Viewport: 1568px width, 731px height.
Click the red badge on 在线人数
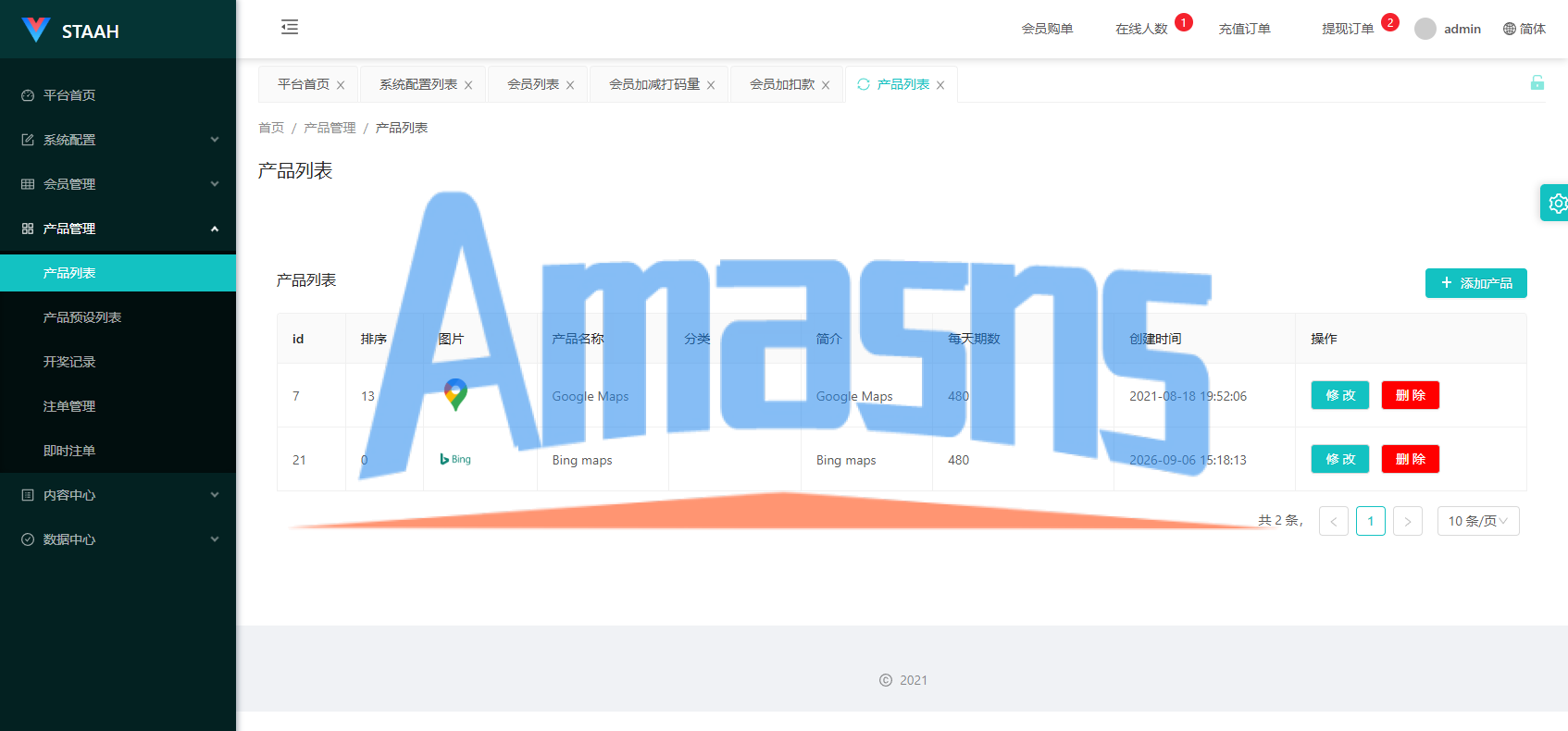1184,22
